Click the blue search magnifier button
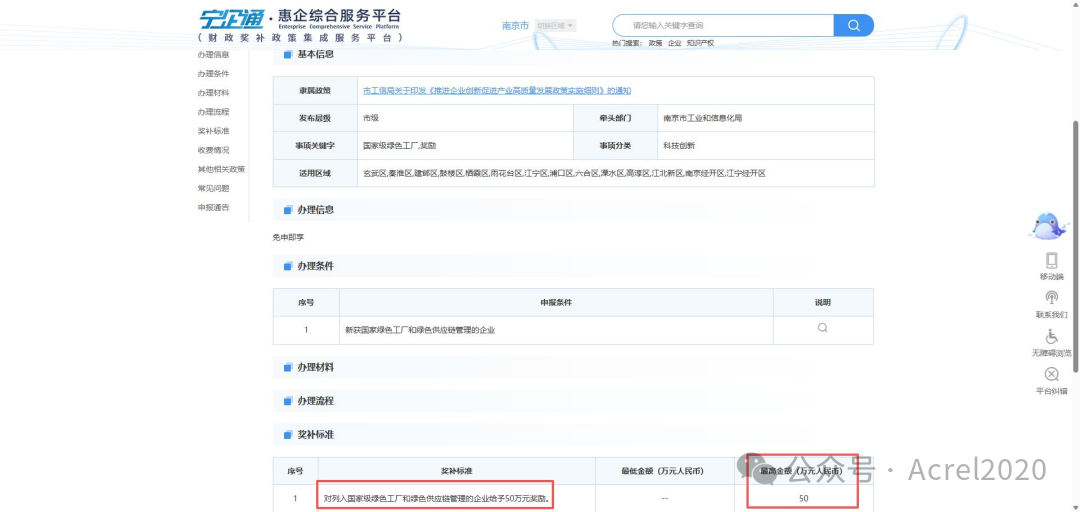The height and width of the screenshot is (512, 1080). coord(853,25)
